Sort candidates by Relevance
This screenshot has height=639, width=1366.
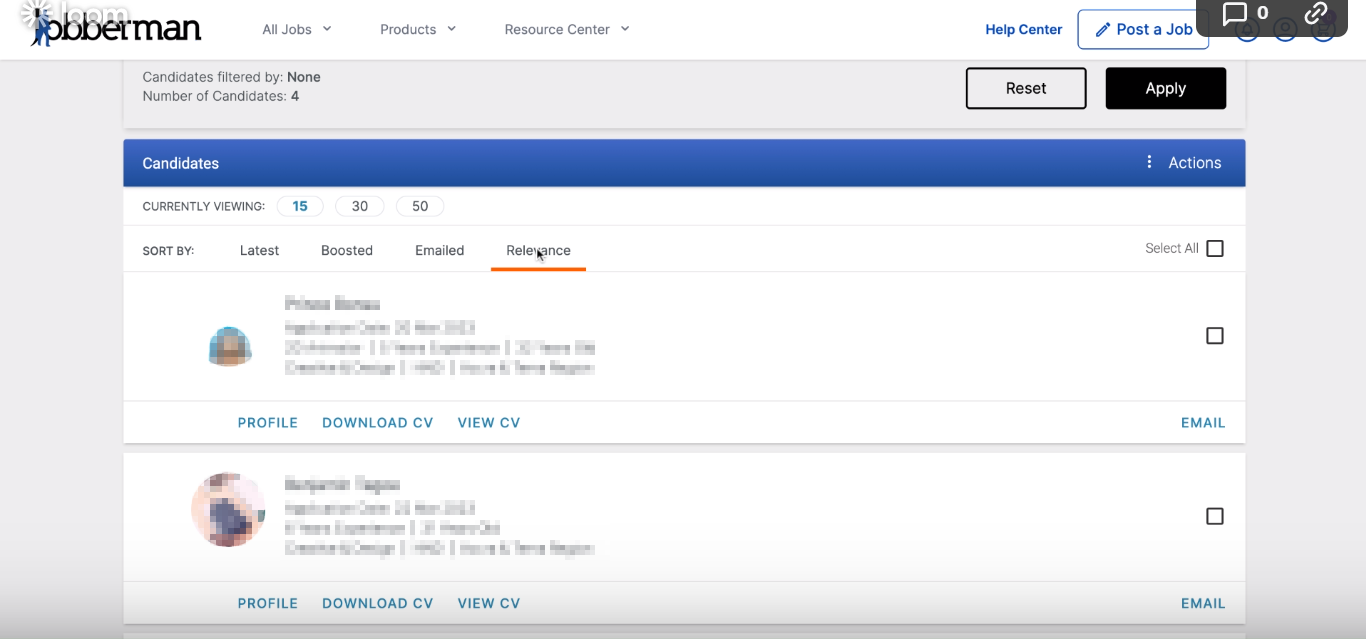pyautogui.click(x=538, y=250)
